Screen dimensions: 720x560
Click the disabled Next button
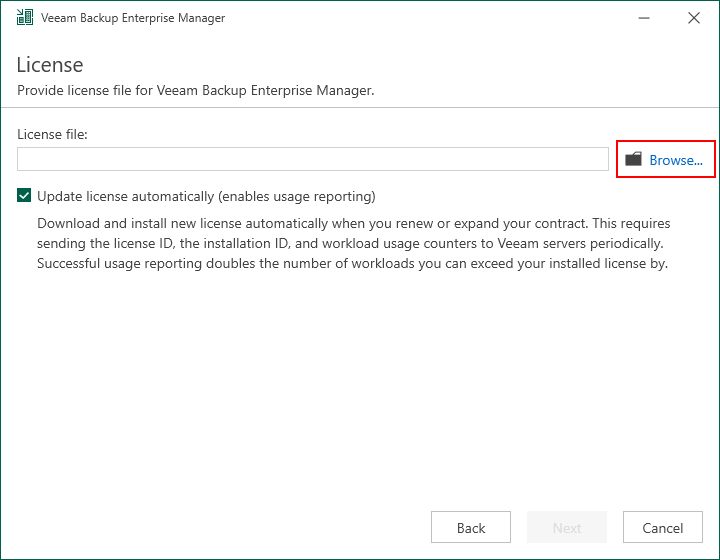(x=567, y=527)
